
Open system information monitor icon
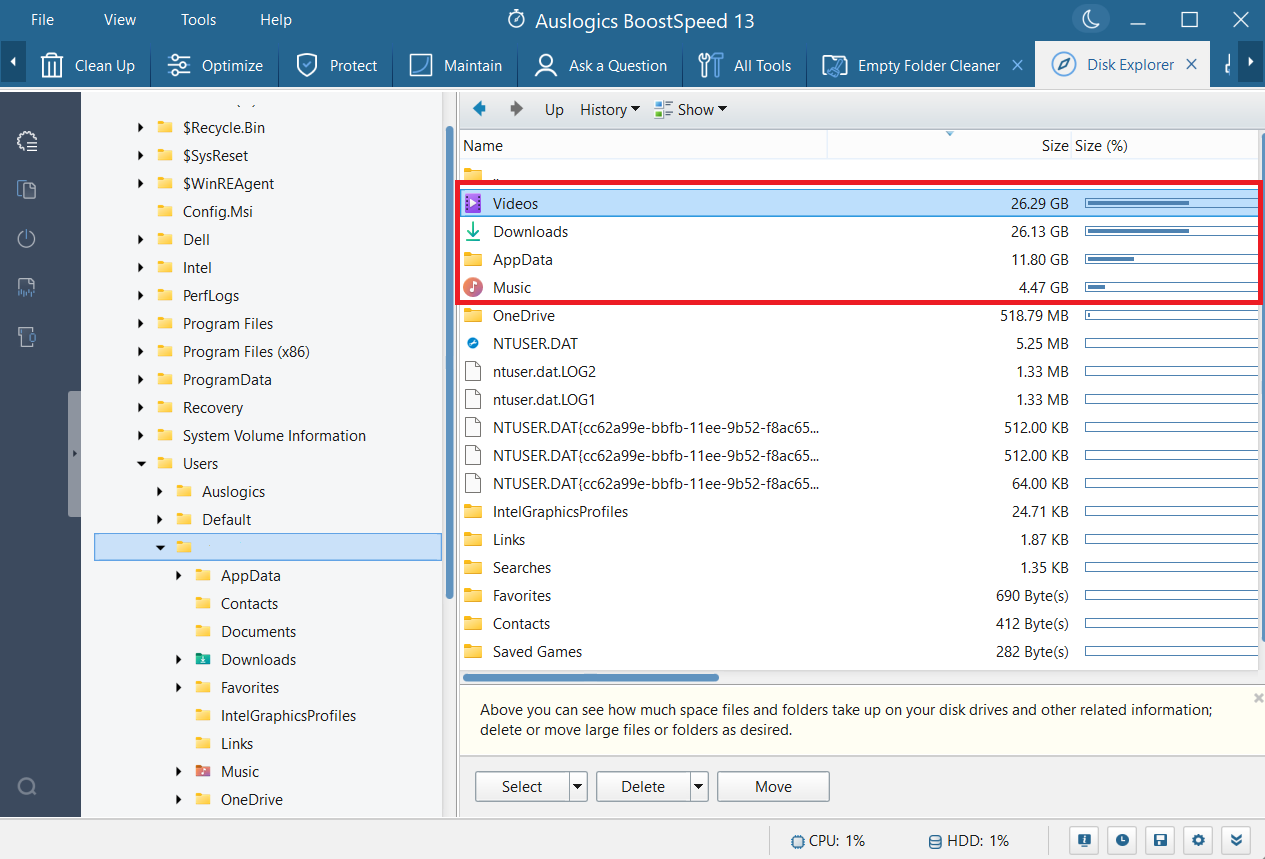(1084, 840)
